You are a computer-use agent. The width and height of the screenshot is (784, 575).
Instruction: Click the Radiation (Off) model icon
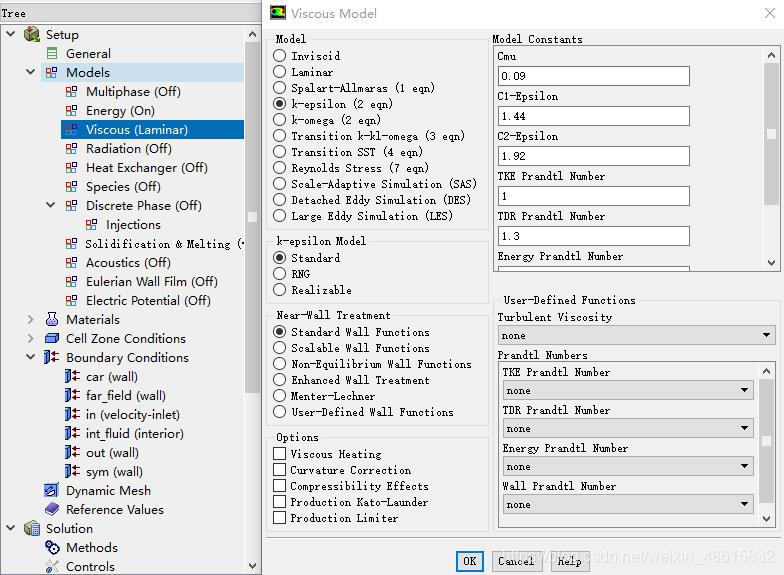[72, 148]
